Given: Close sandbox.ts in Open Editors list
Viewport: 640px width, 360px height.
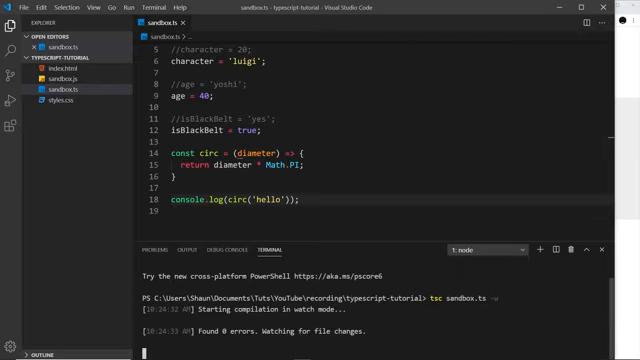Looking at the screenshot, I should [34, 47].
